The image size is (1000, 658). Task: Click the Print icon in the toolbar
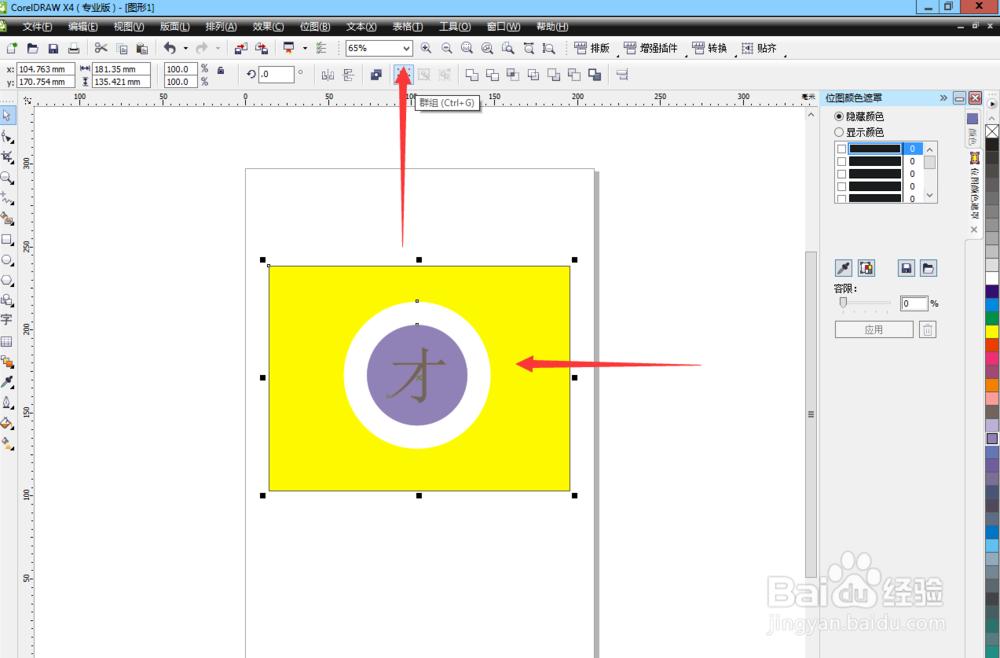[x=74, y=48]
